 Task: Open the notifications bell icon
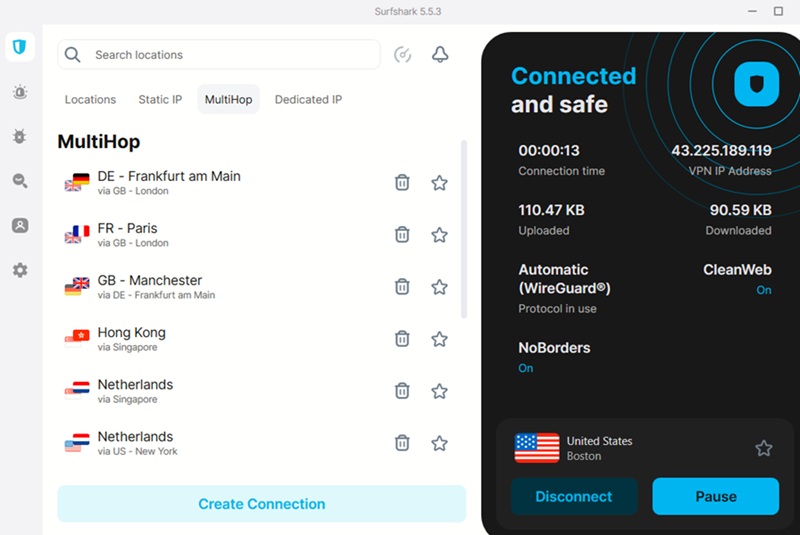(x=440, y=55)
